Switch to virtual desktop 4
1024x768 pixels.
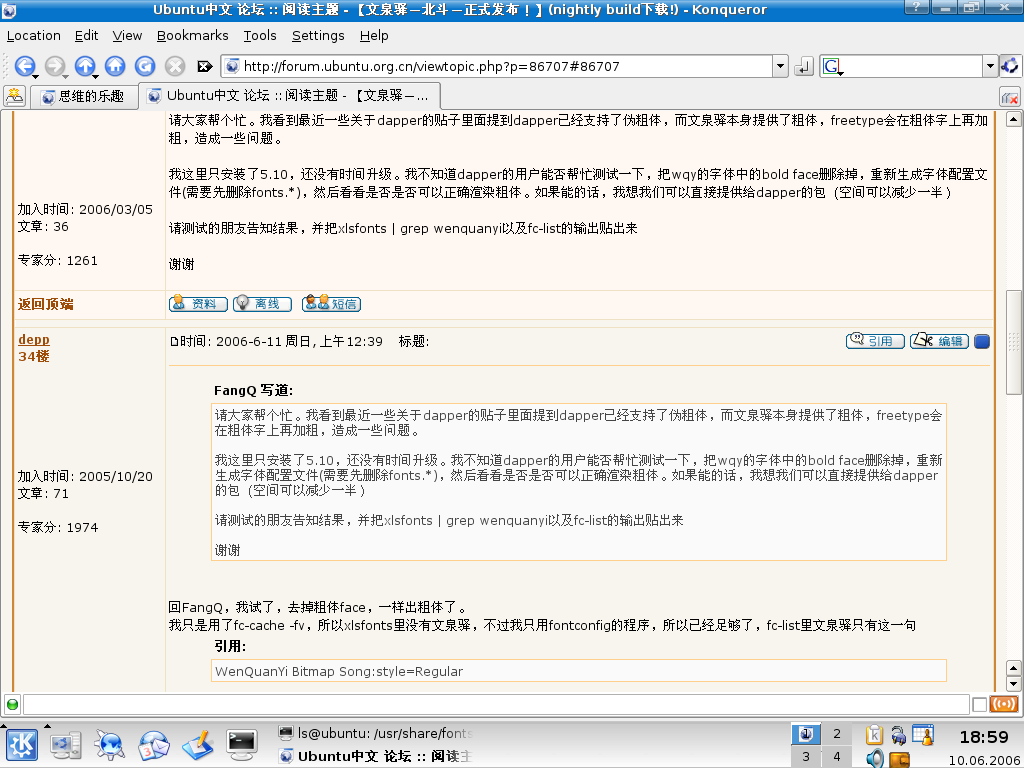(x=837, y=757)
